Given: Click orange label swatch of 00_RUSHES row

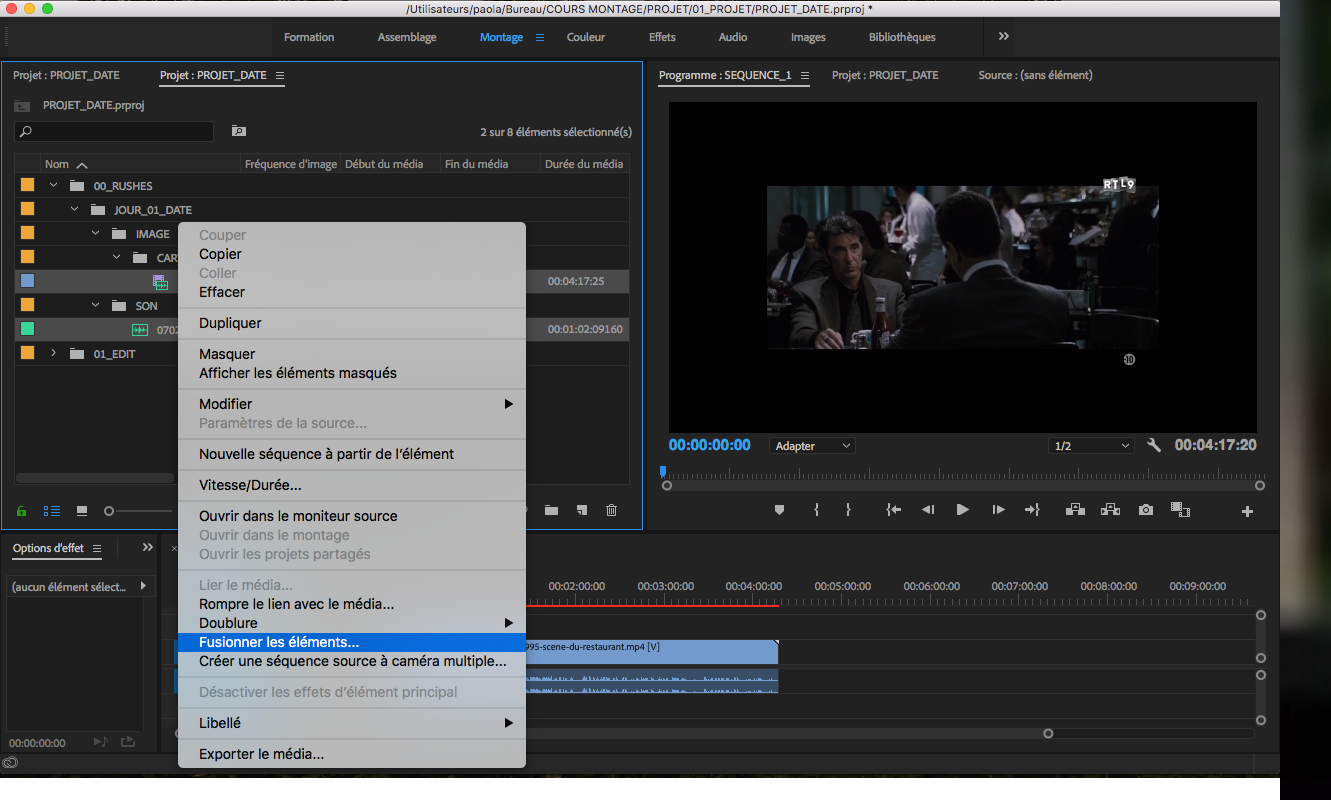Looking at the screenshot, I should pyautogui.click(x=27, y=185).
